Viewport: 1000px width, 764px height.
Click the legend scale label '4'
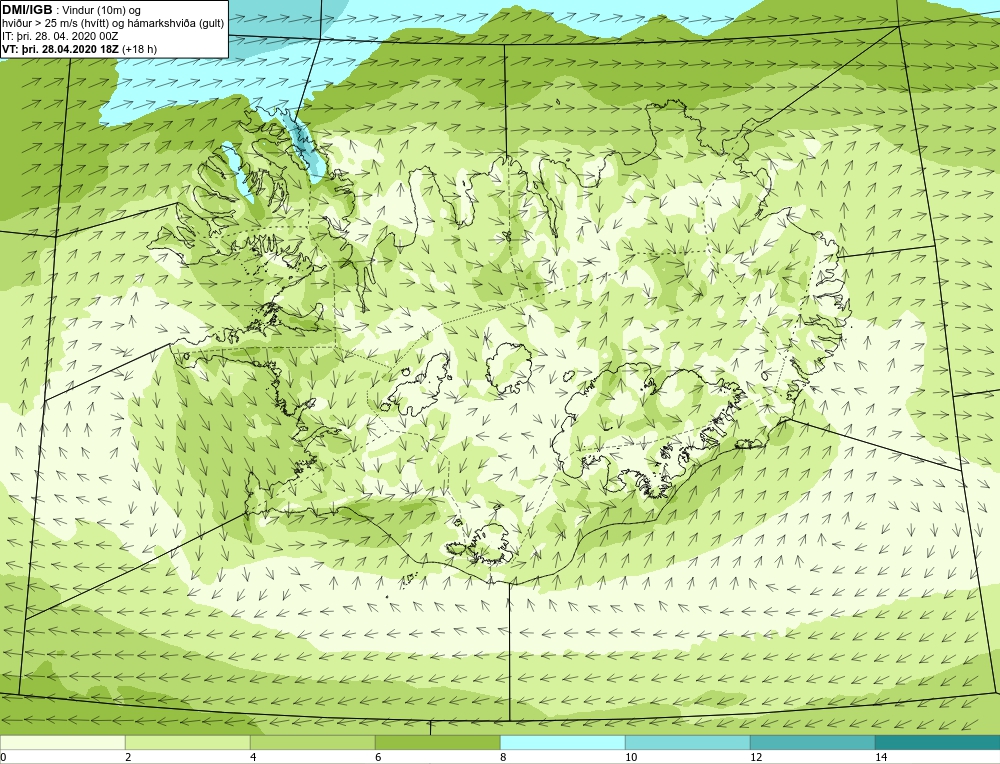(253, 757)
